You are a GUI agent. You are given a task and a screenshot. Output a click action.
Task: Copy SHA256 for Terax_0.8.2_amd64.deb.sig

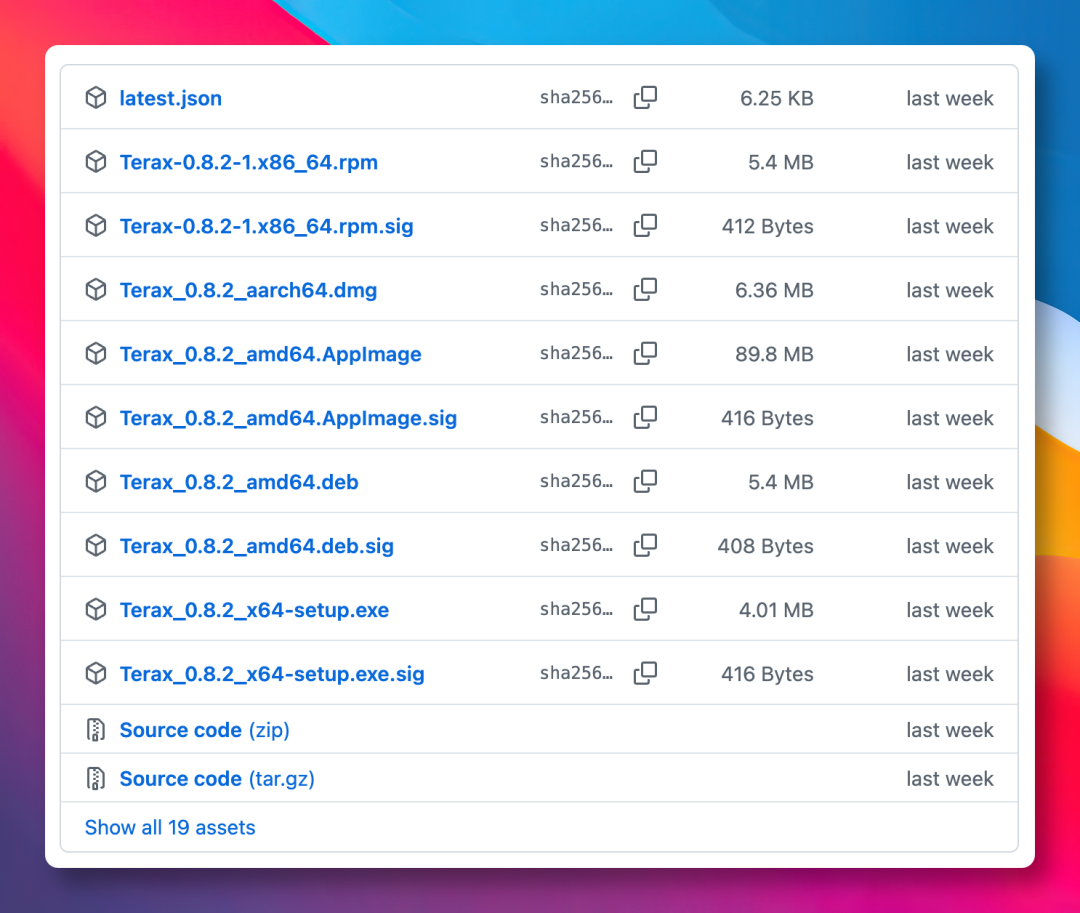645,546
